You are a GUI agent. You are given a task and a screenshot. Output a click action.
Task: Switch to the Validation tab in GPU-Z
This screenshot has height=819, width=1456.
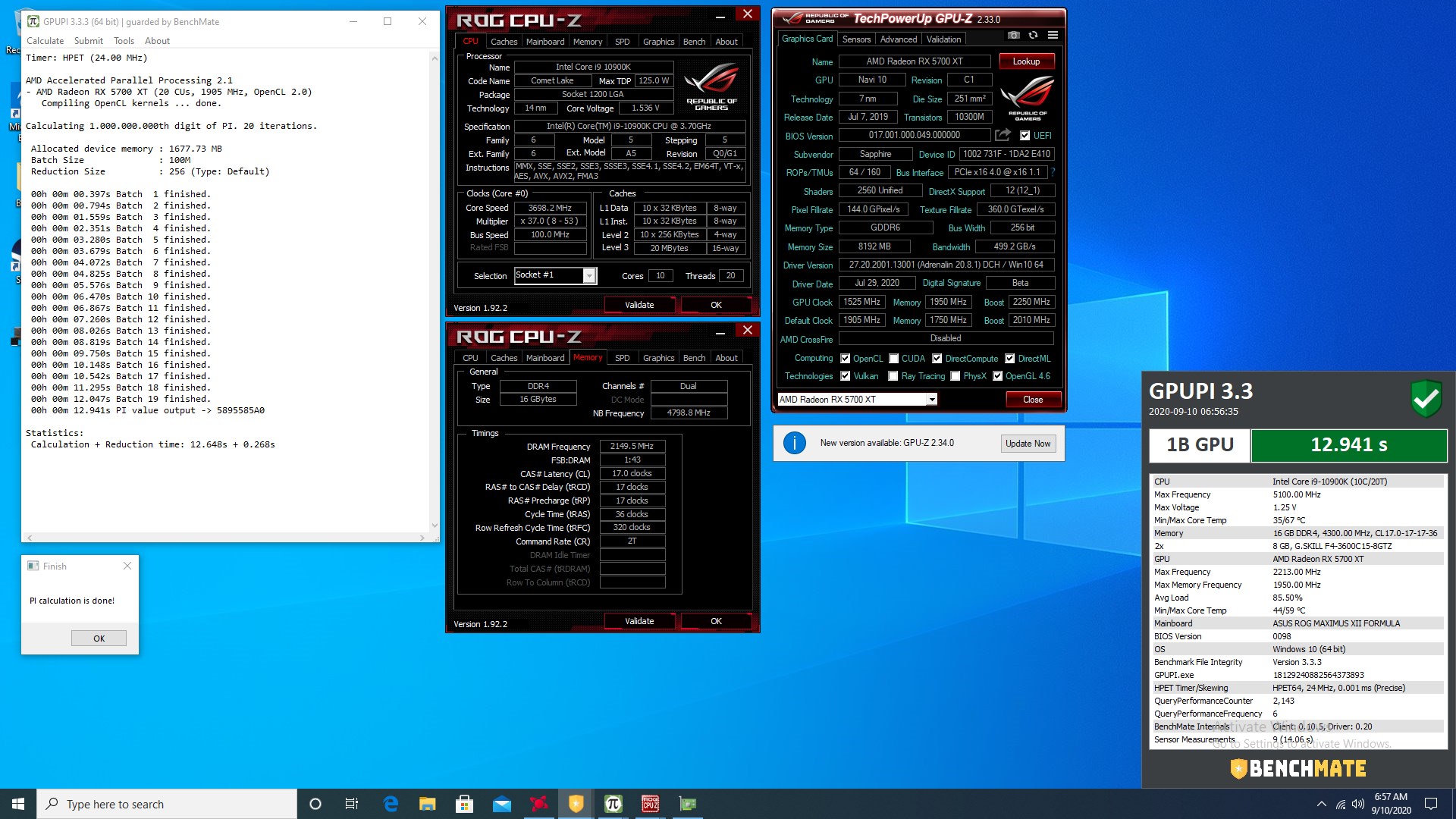click(943, 39)
